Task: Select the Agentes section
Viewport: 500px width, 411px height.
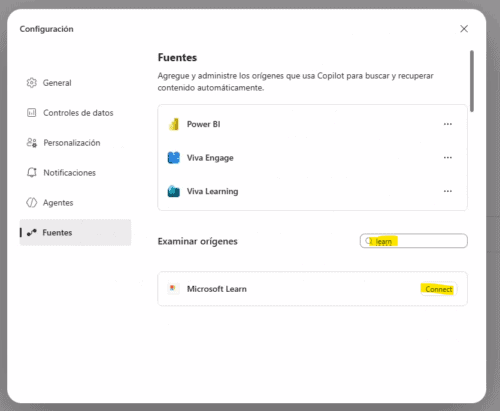Action: [75, 203]
